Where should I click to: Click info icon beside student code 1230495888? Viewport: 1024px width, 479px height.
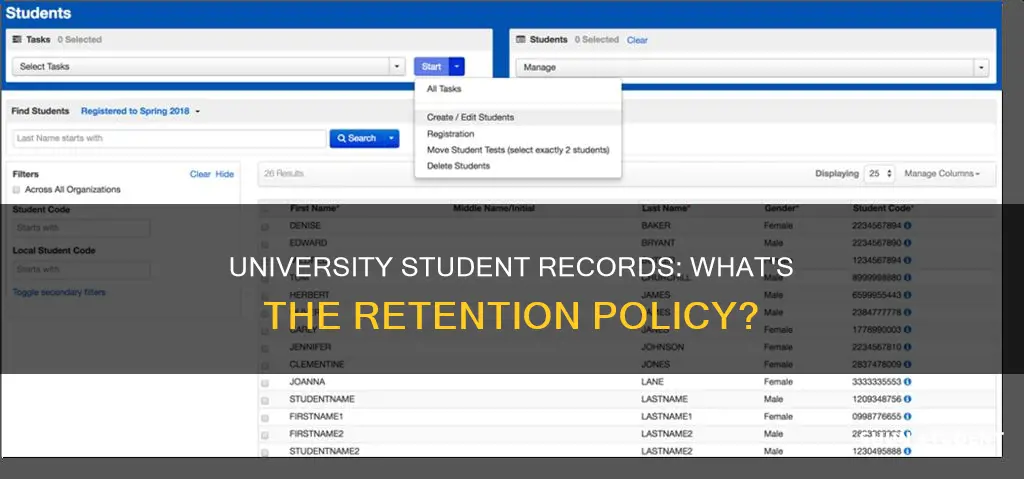pyautogui.click(x=908, y=451)
